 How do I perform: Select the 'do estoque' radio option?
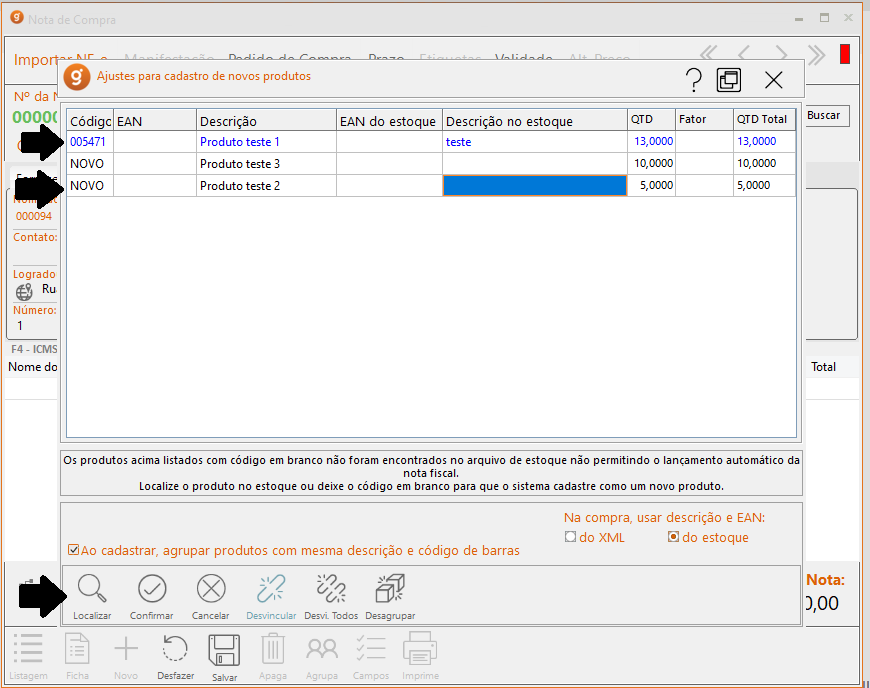[673, 537]
